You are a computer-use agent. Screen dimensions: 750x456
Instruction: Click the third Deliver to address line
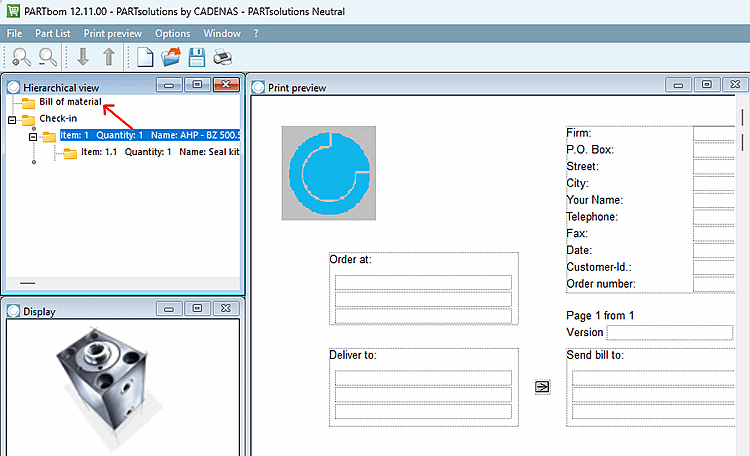click(x=423, y=411)
